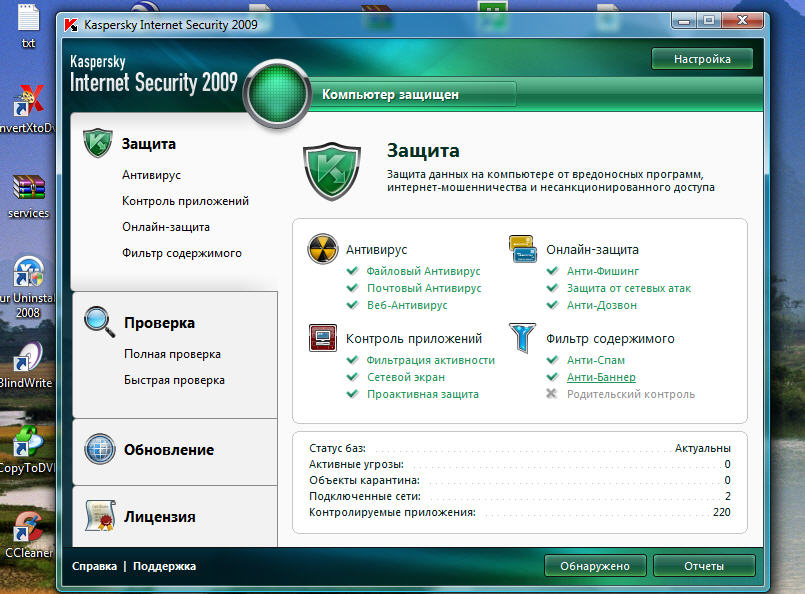This screenshot has height=594, width=805.
Task: Open the Поддержка support link
Action: [164, 566]
